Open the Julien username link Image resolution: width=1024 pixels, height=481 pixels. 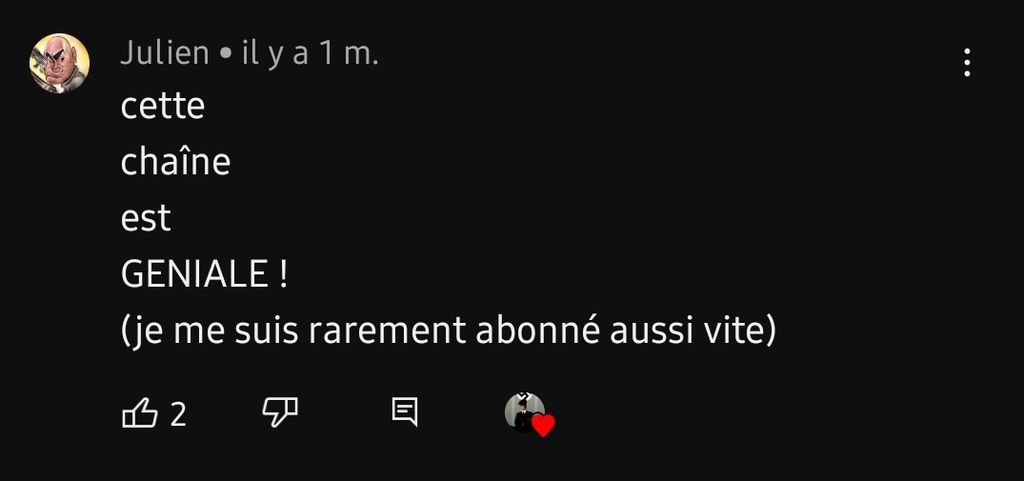(165, 54)
